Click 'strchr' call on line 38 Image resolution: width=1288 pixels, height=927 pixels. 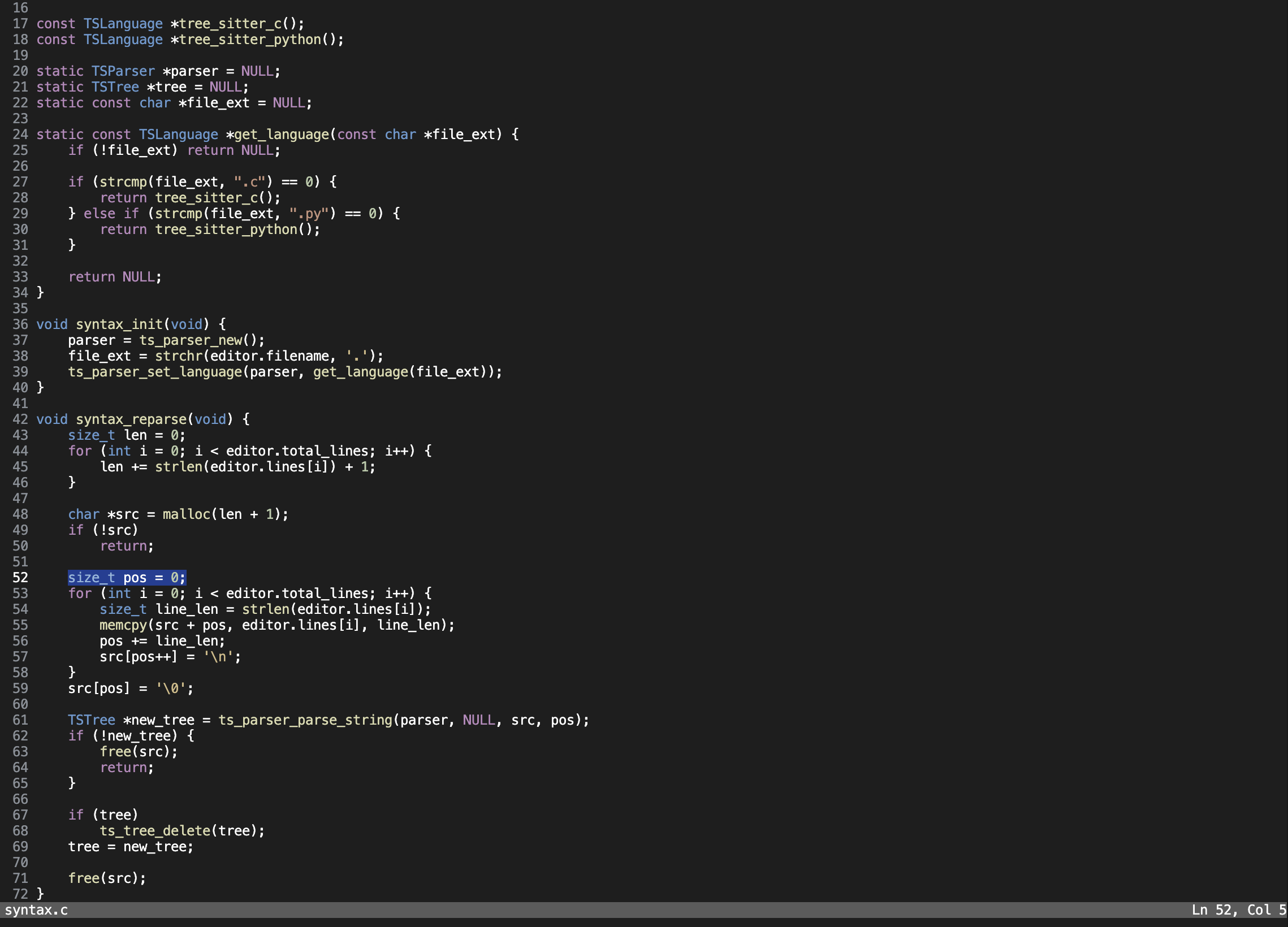[x=179, y=356]
